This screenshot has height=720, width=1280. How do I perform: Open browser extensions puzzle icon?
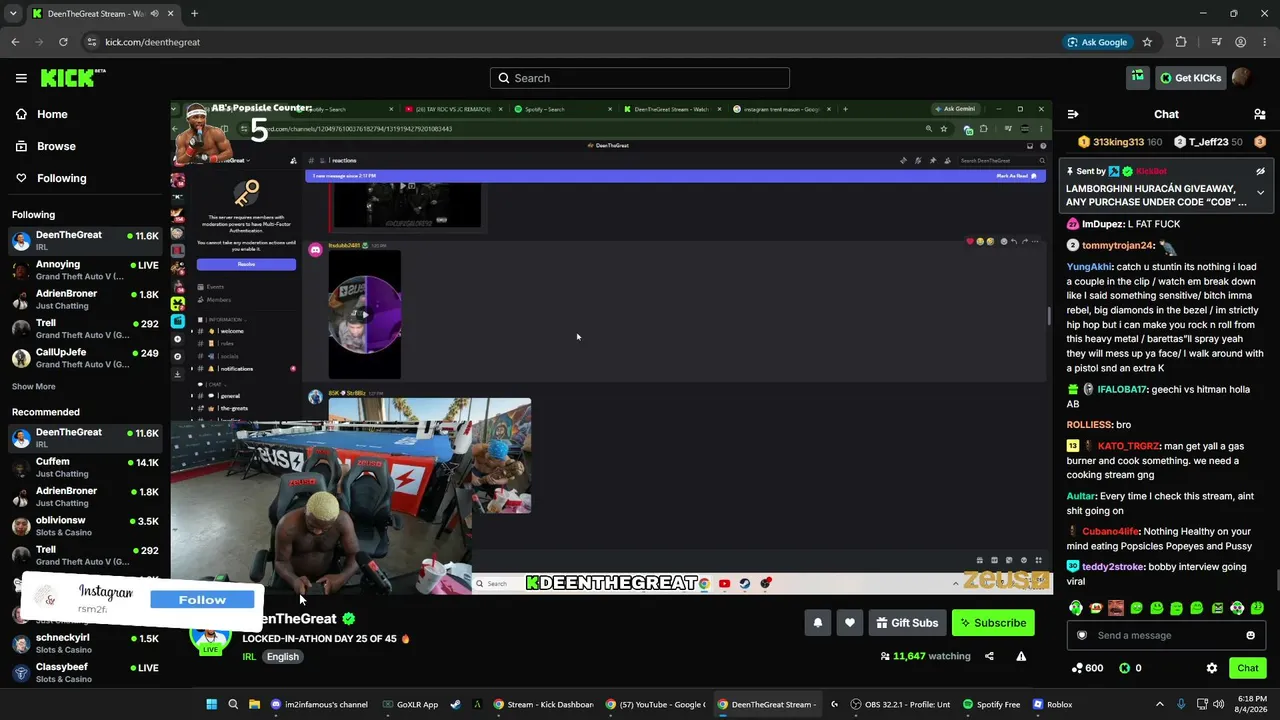[x=1181, y=42]
